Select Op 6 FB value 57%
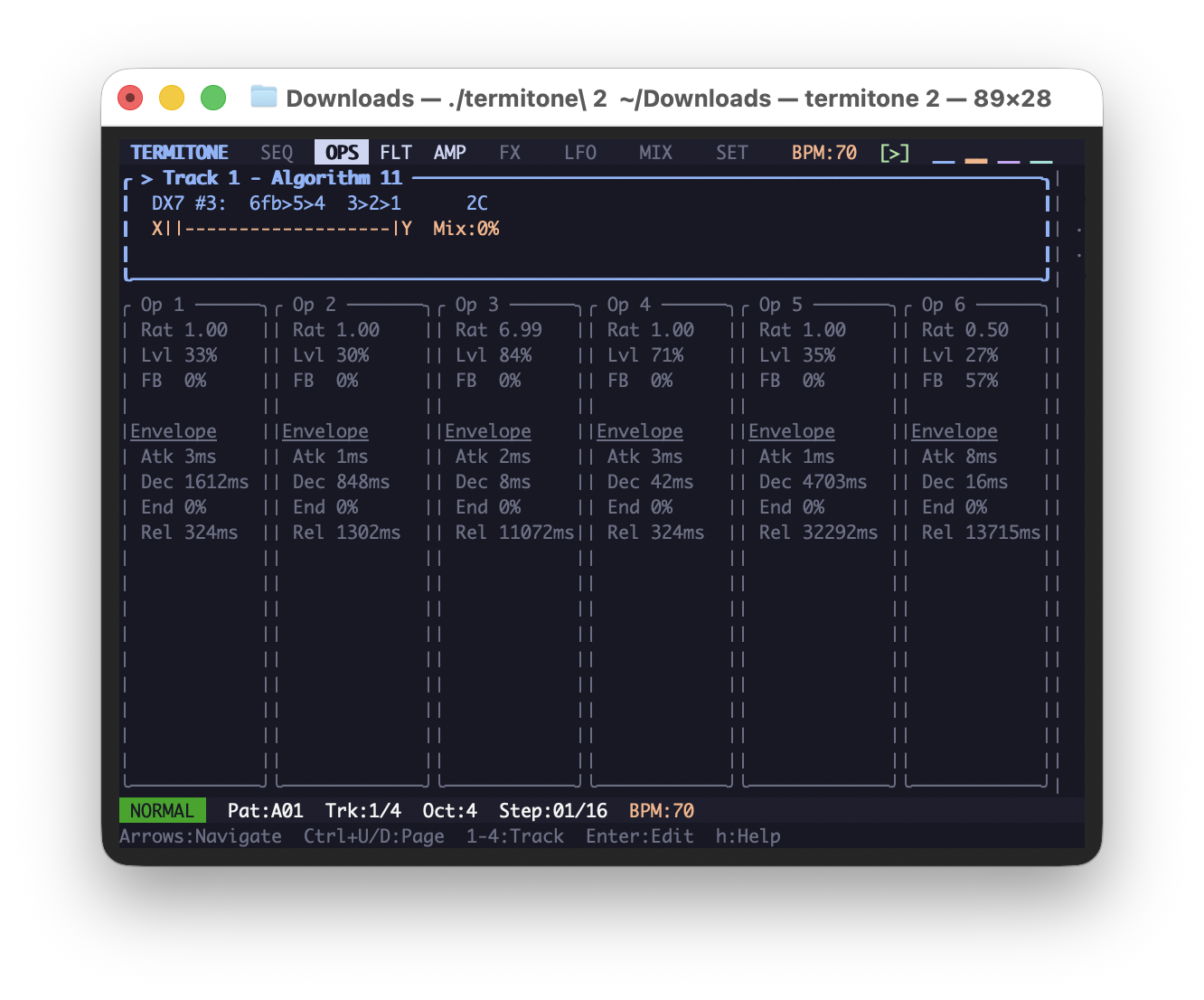Image resolution: width=1204 pixels, height=1000 pixels. pyautogui.click(x=982, y=381)
